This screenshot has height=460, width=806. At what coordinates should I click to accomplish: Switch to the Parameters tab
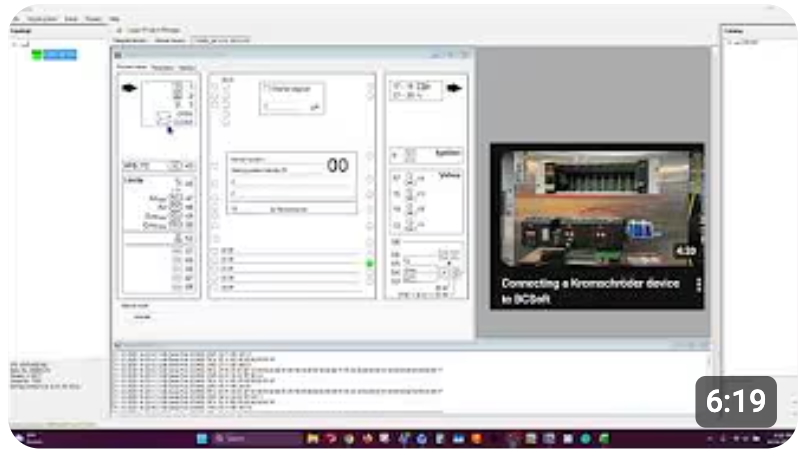(x=162, y=67)
